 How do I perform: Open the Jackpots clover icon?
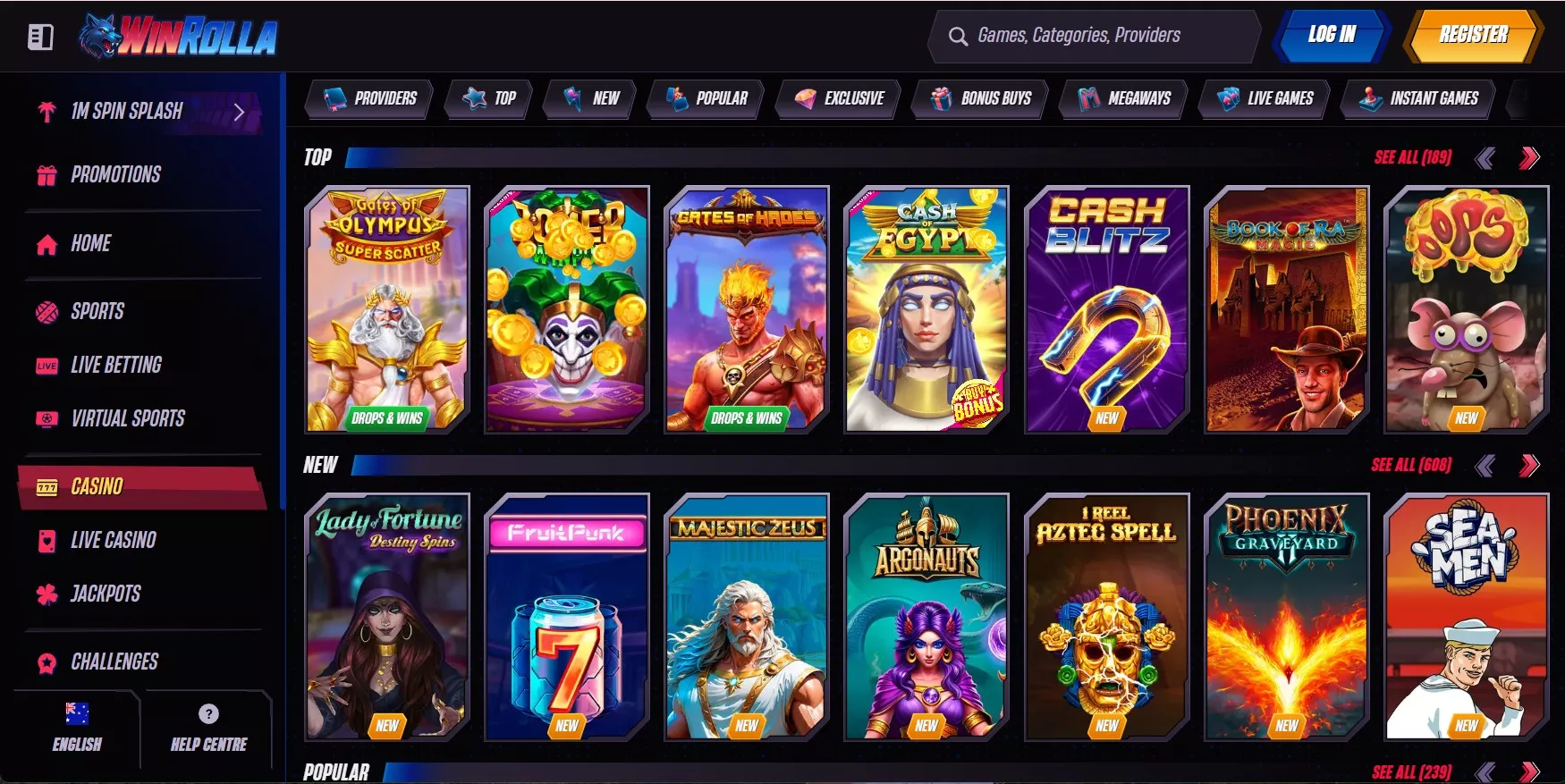click(x=47, y=594)
